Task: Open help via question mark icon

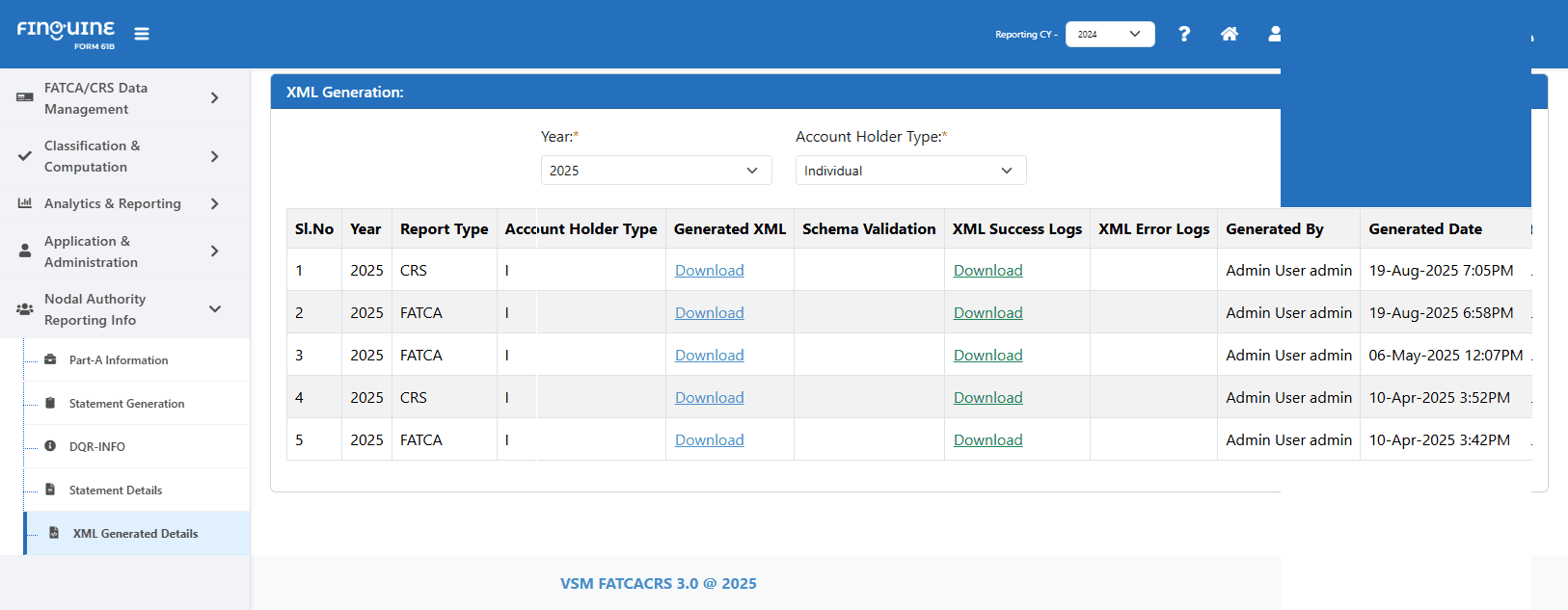Action: pos(1184,34)
